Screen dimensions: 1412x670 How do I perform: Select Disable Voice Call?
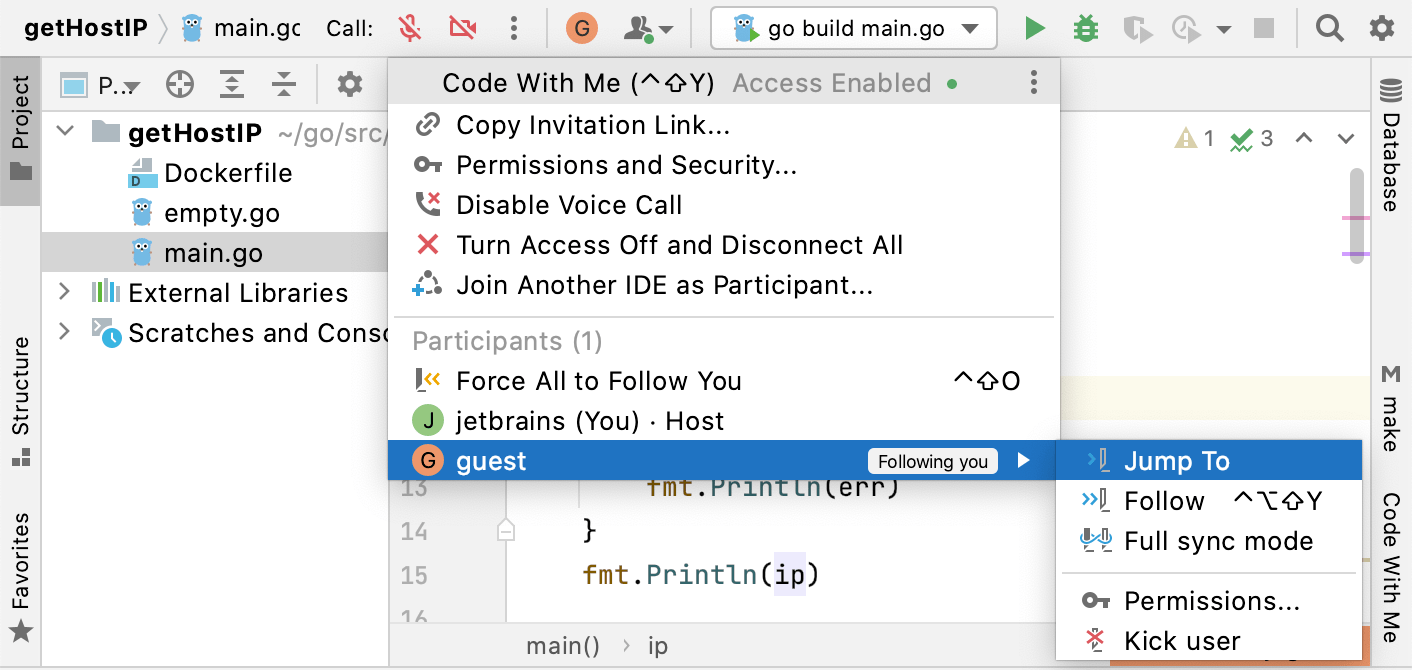[722, 205]
